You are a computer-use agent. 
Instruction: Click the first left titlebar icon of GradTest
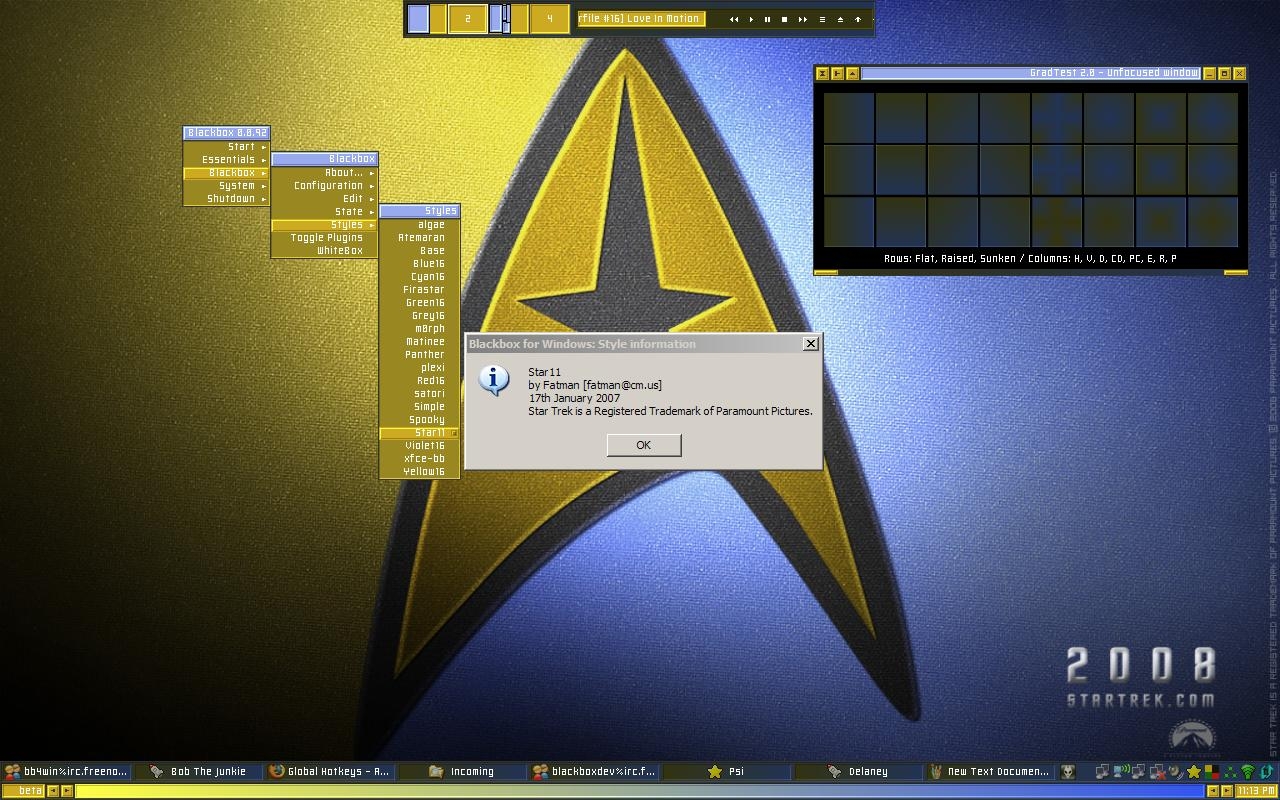tap(822, 73)
